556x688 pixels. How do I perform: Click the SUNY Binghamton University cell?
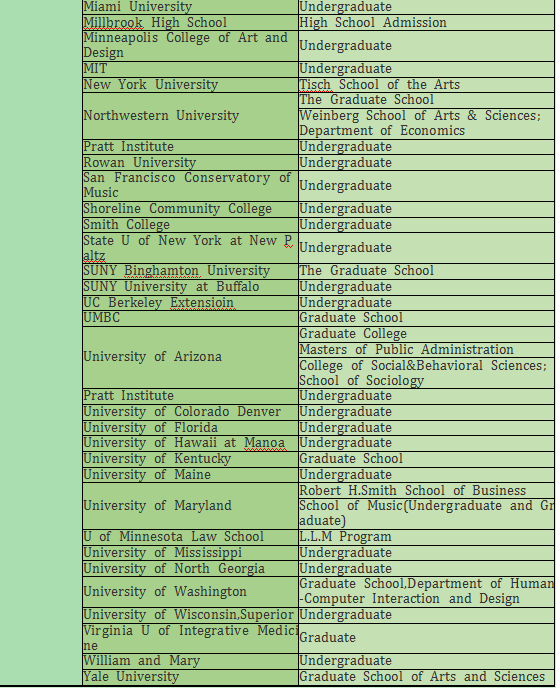click(x=190, y=271)
